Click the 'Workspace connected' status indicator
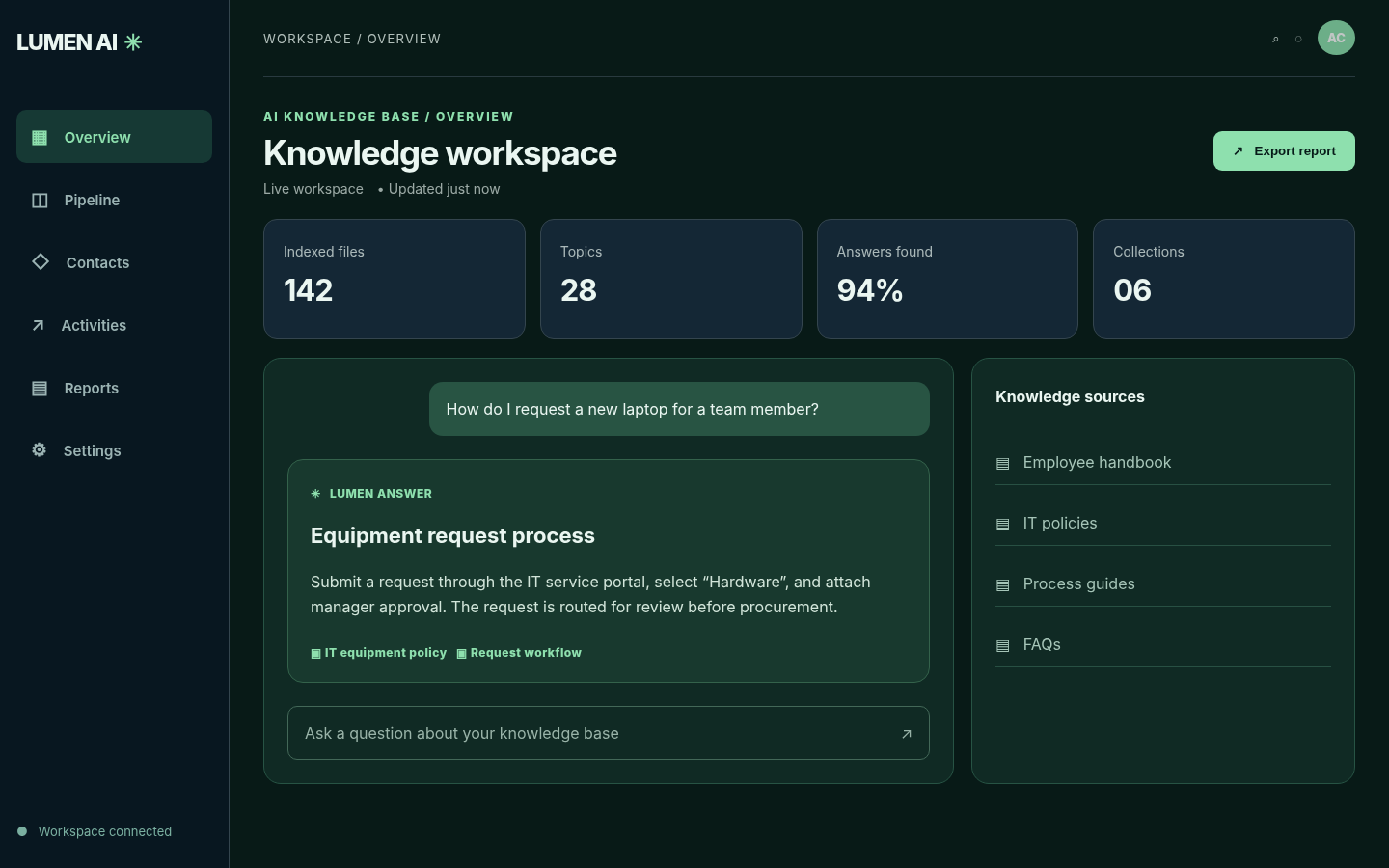Screen dimensions: 1389x868 [95, 831]
